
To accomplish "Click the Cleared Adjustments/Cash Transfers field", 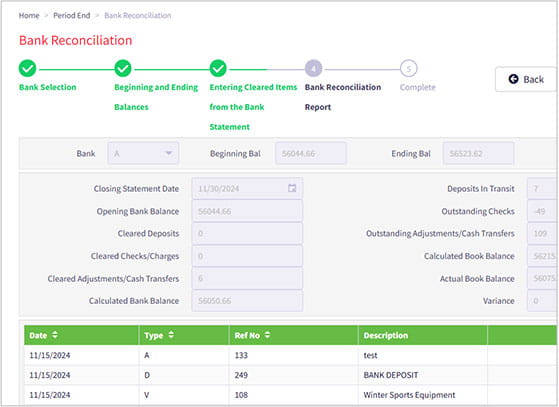I will (x=247, y=278).
